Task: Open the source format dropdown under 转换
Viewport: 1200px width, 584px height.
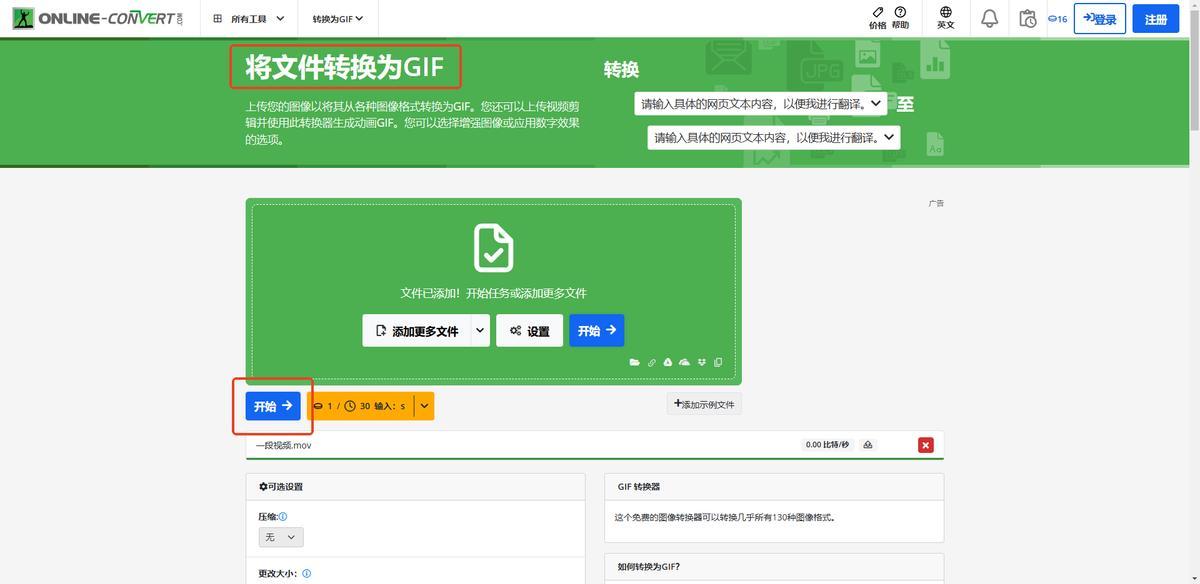Action: coord(761,104)
